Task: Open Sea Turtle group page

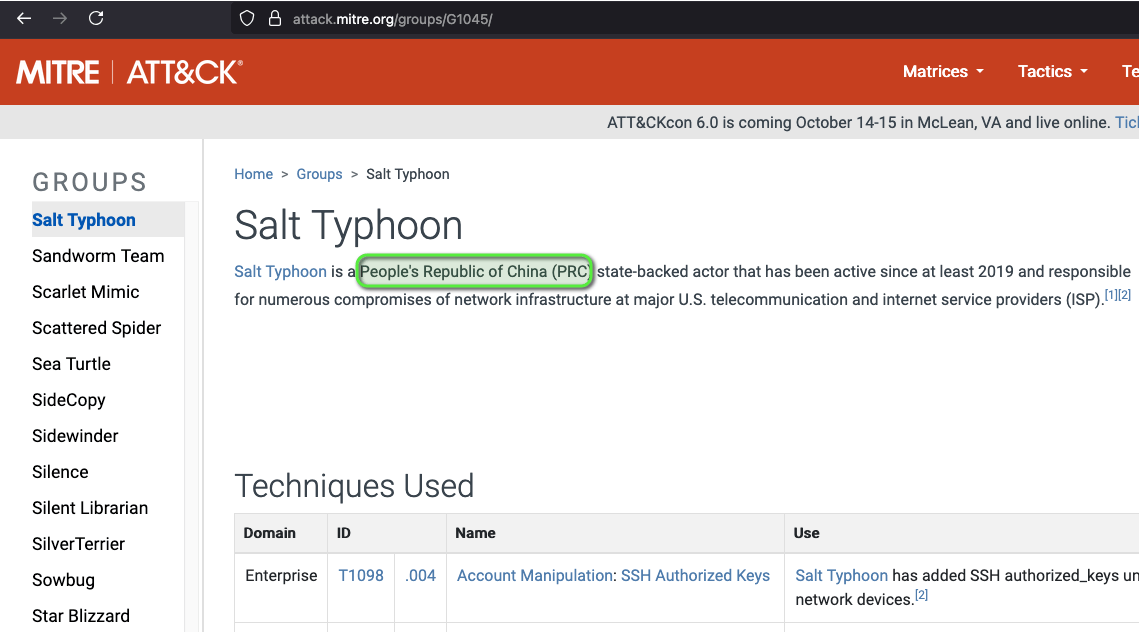Action: click(x=71, y=364)
